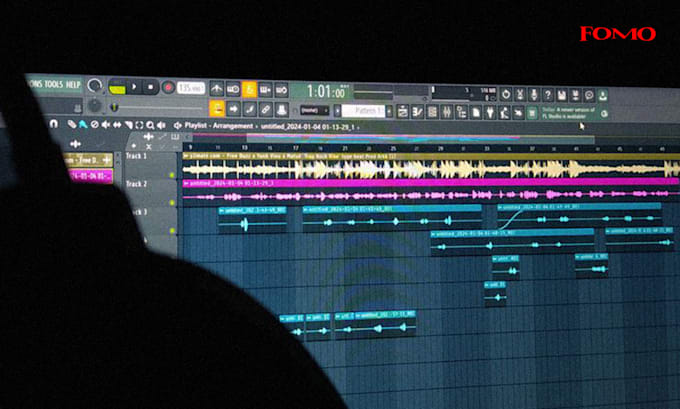Screen dimensions: 680x409
Task: Select the Track 1 header label
Action: (136, 156)
